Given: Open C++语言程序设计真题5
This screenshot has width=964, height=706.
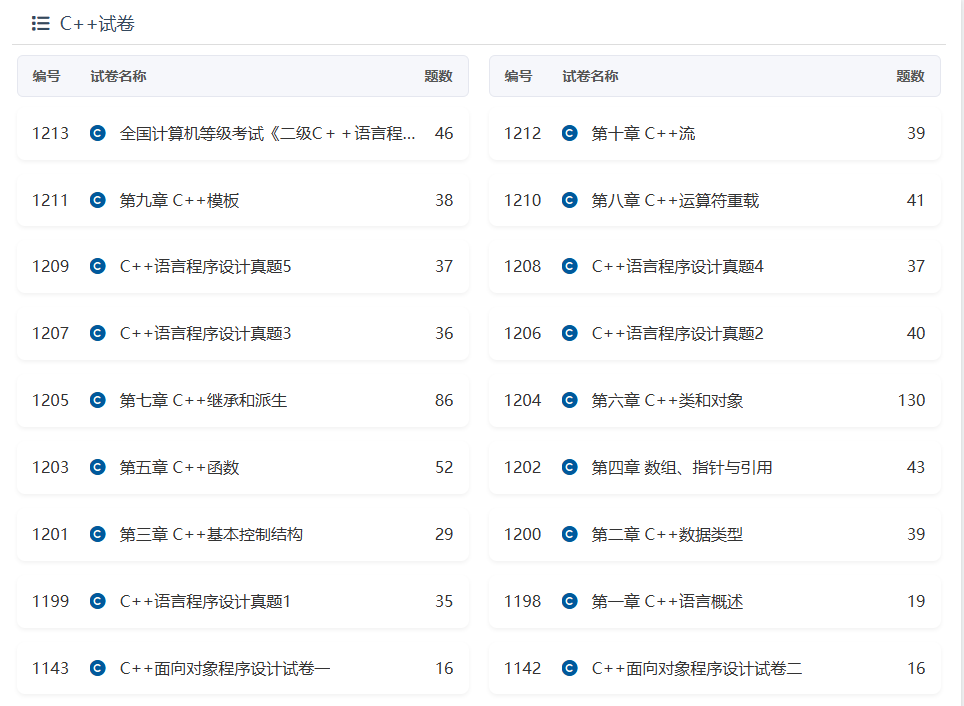Looking at the screenshot, I should click(205, 266).
